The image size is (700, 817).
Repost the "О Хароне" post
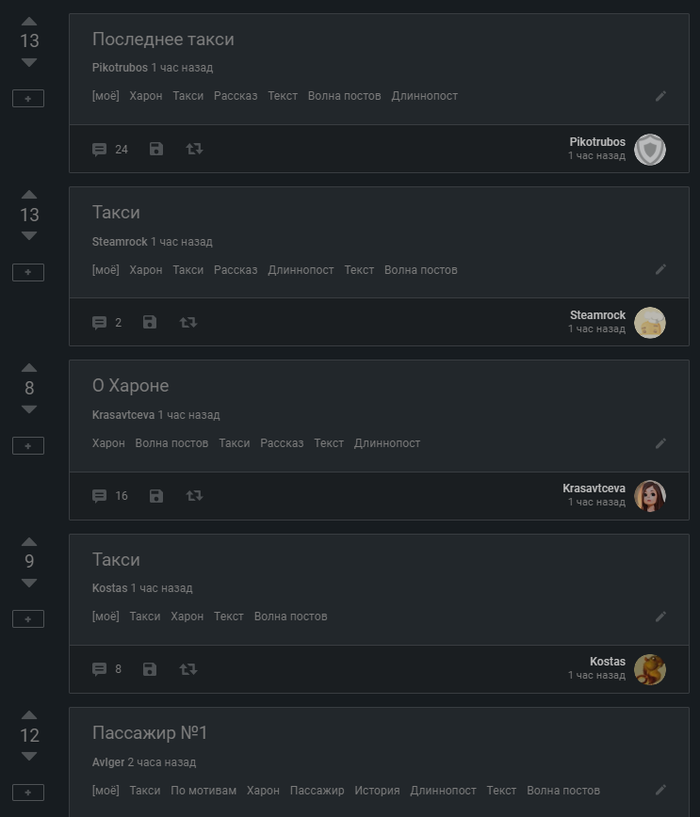[x=194, y=495]
